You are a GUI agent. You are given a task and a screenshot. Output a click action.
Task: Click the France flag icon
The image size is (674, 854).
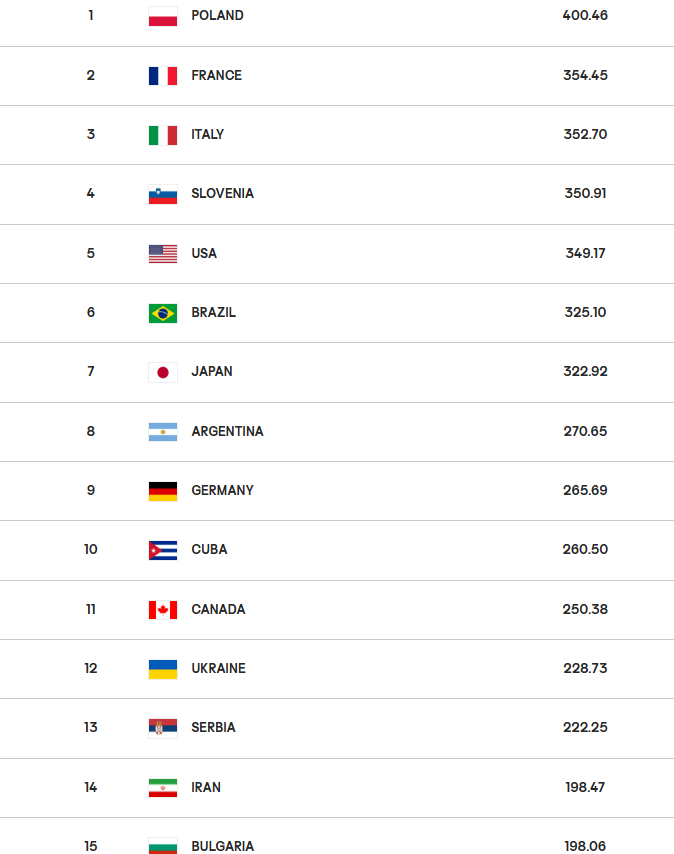click(x=162, y=75)
